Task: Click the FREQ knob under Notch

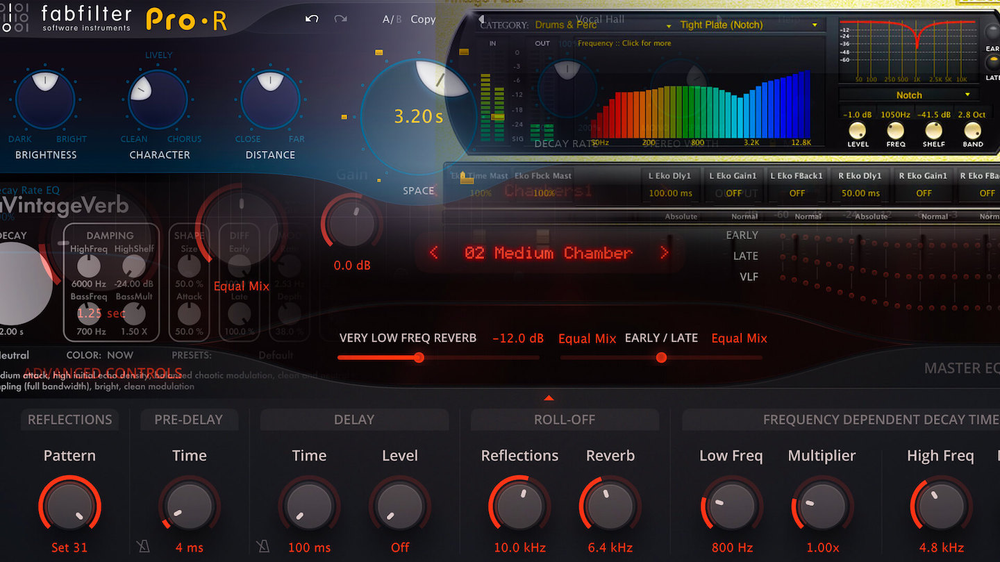Action: click(895, 131)
